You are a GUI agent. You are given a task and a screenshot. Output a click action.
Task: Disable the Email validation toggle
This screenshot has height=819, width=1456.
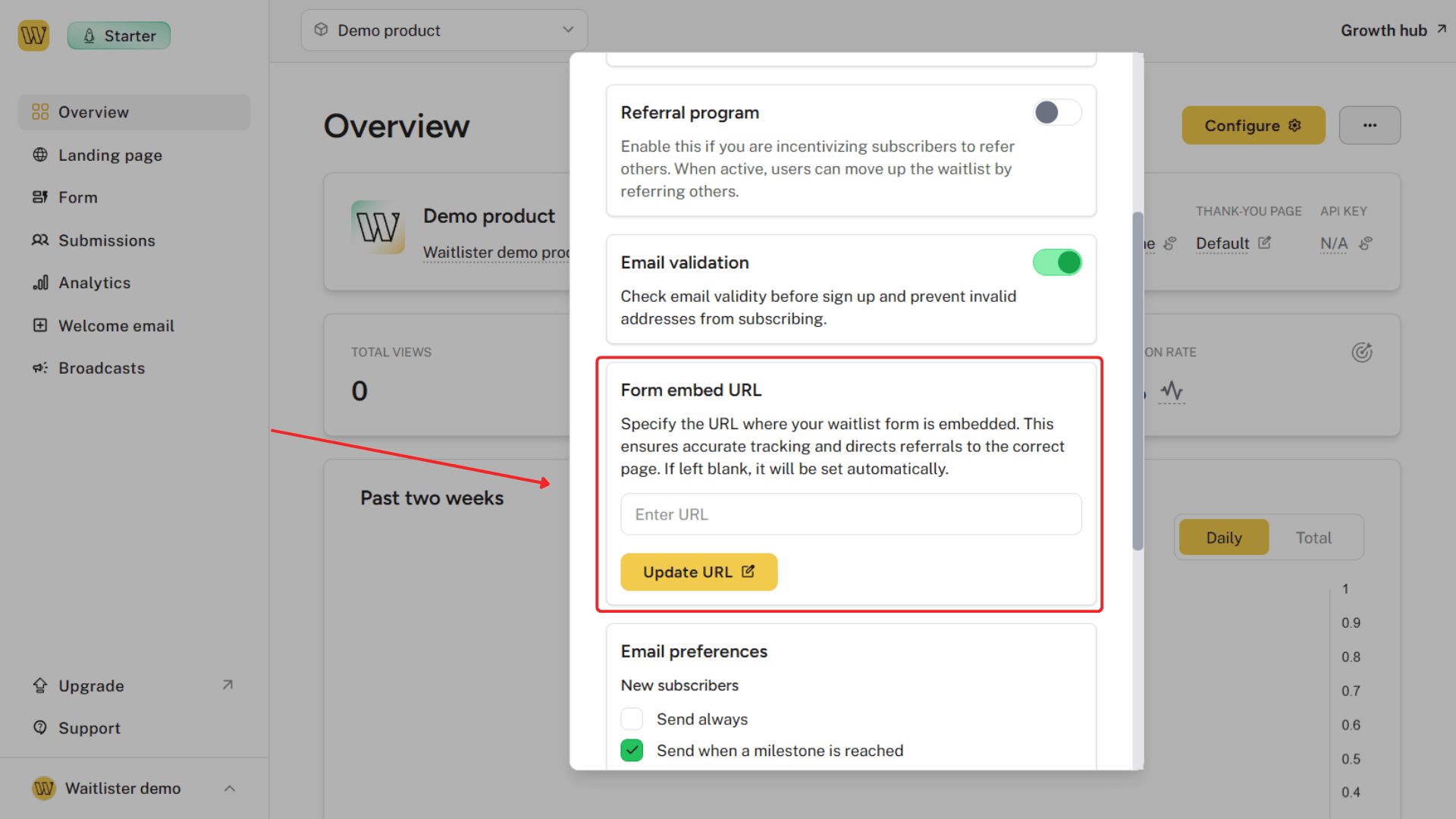(1057, 262)
